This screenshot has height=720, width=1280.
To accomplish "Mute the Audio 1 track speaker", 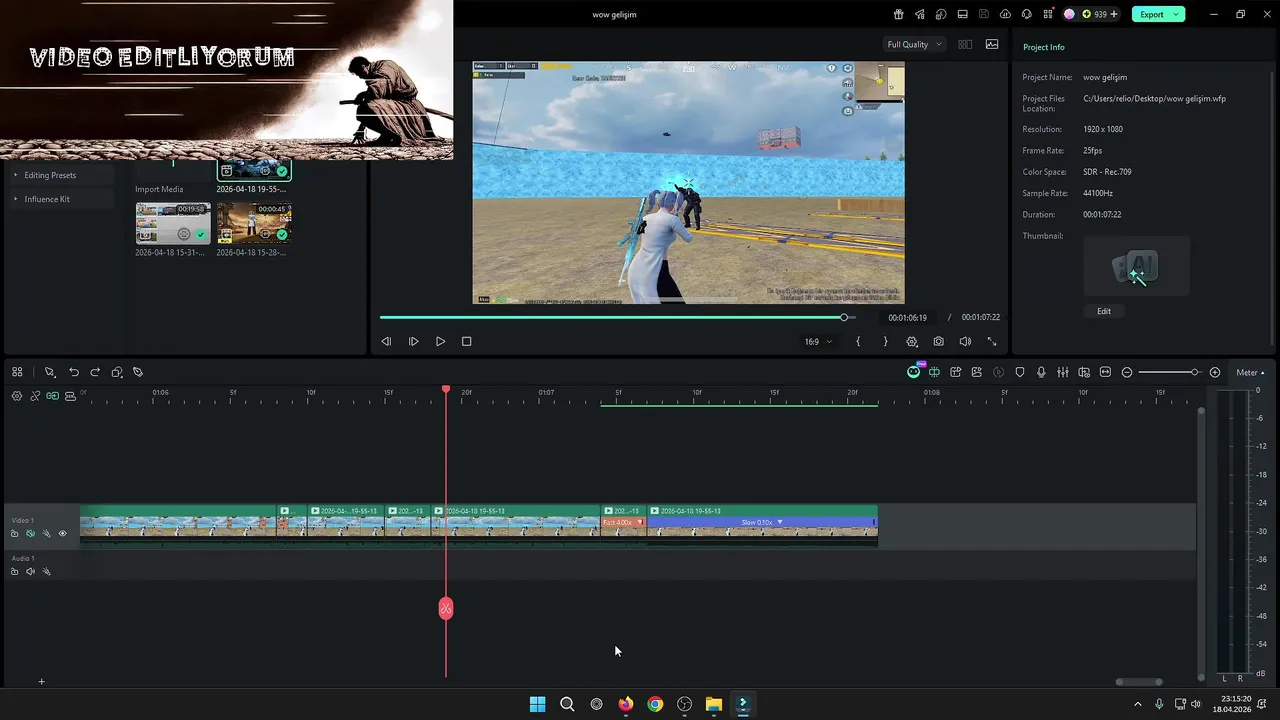I will pos(30,572).
